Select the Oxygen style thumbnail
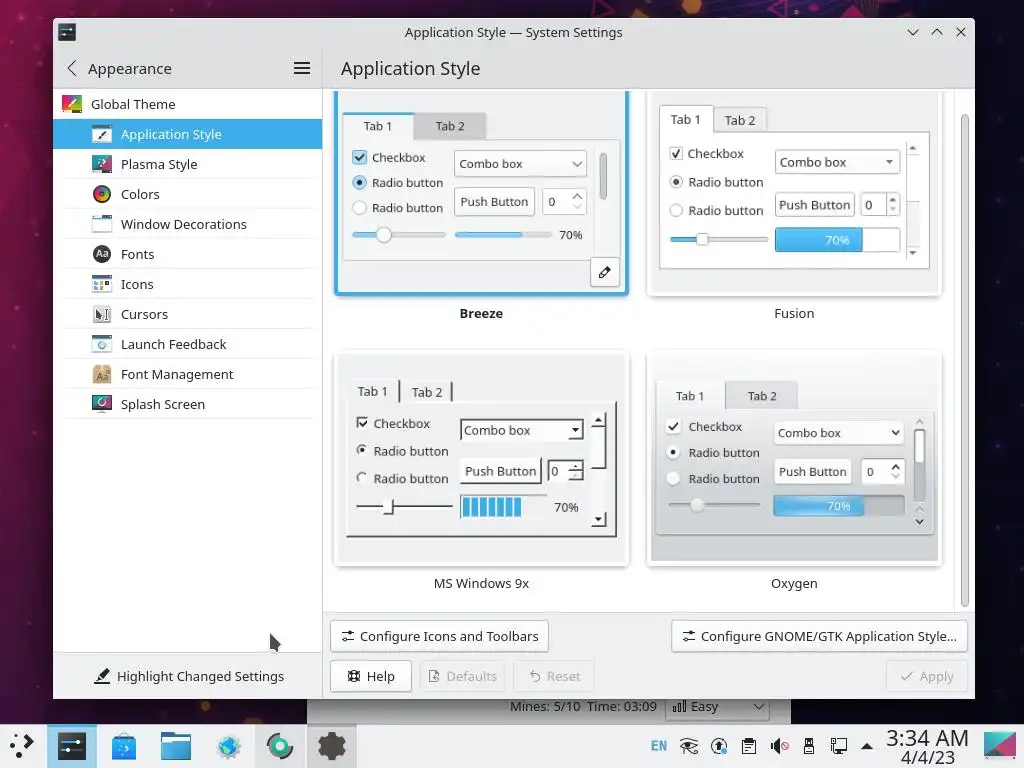Viewport: 1024px width, 768px height. click(794, 458)
